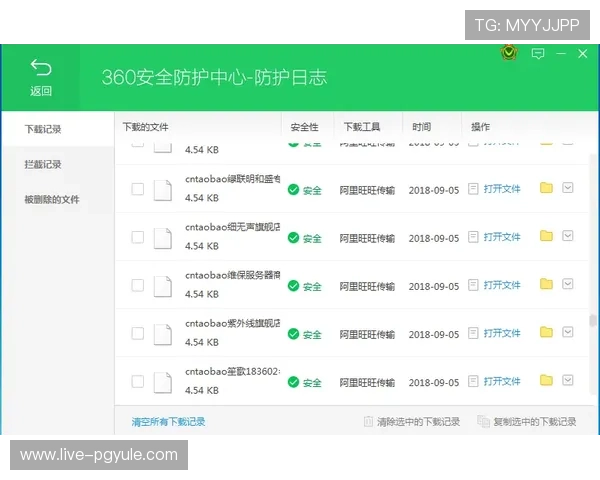Switch to 下载记录 sidebar tab

pos(58,129)
